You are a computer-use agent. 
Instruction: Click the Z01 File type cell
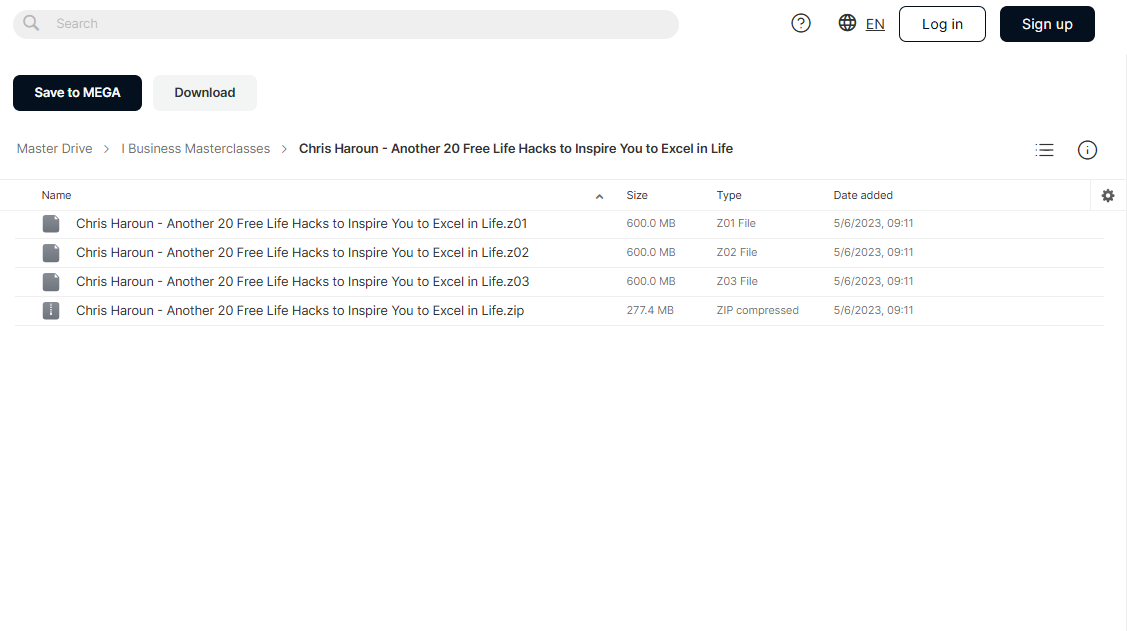(x=736, y=224)
